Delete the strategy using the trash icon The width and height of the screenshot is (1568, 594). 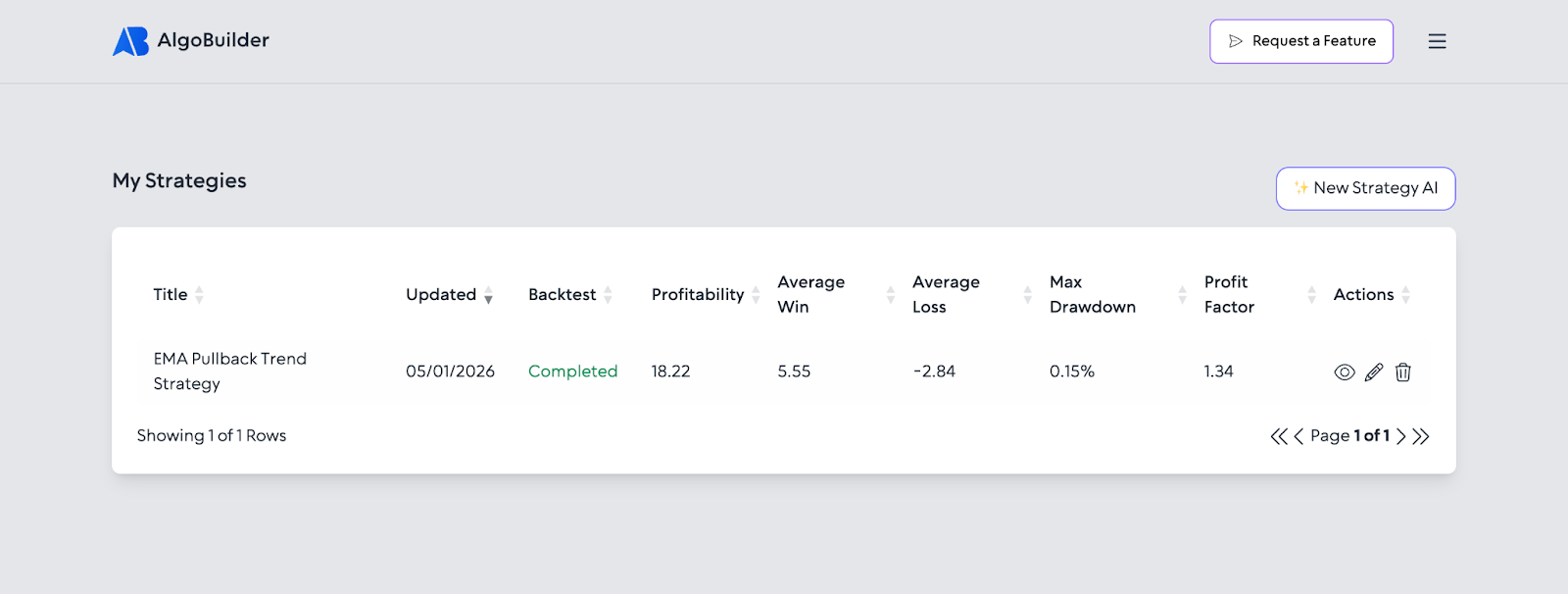click(x=1403, y=372)
